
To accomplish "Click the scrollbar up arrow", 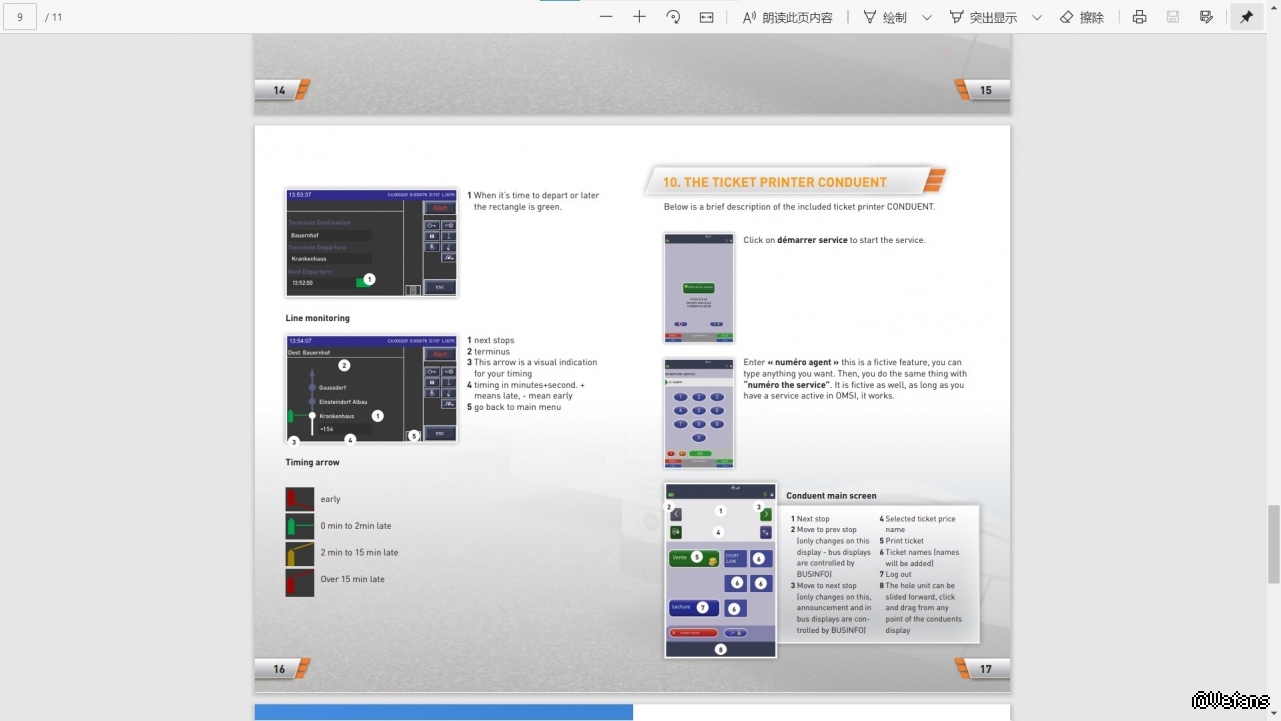I will tap(1273, 41).
